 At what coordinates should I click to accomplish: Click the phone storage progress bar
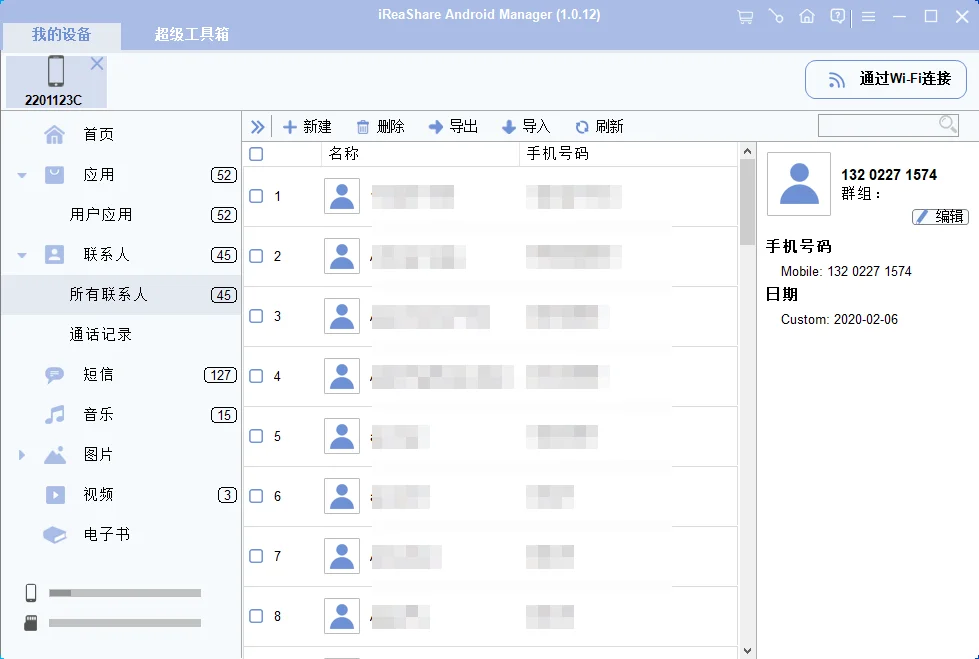pos(125,593)
